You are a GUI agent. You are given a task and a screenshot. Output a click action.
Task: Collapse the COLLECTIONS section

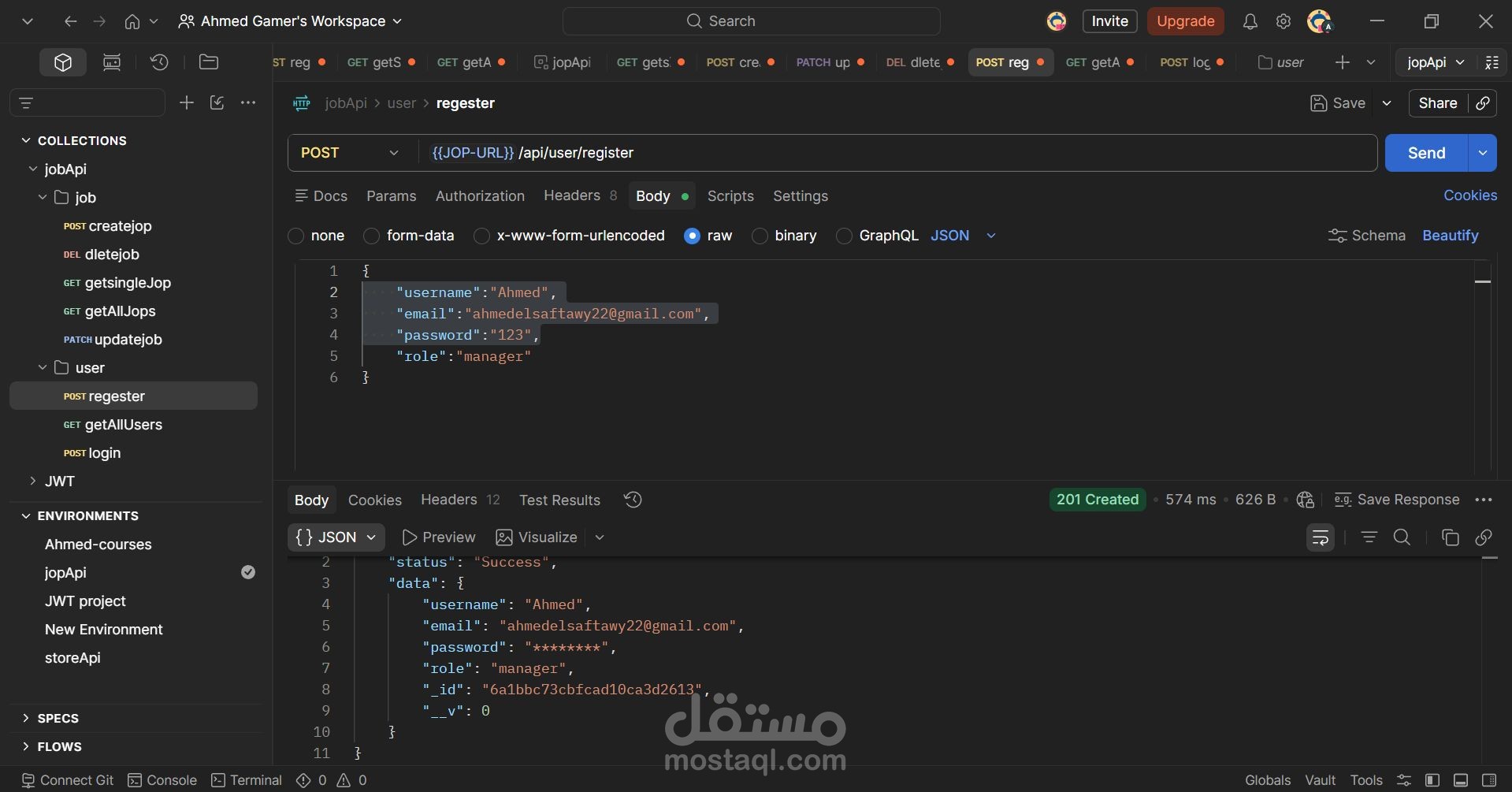coord(26,140)
